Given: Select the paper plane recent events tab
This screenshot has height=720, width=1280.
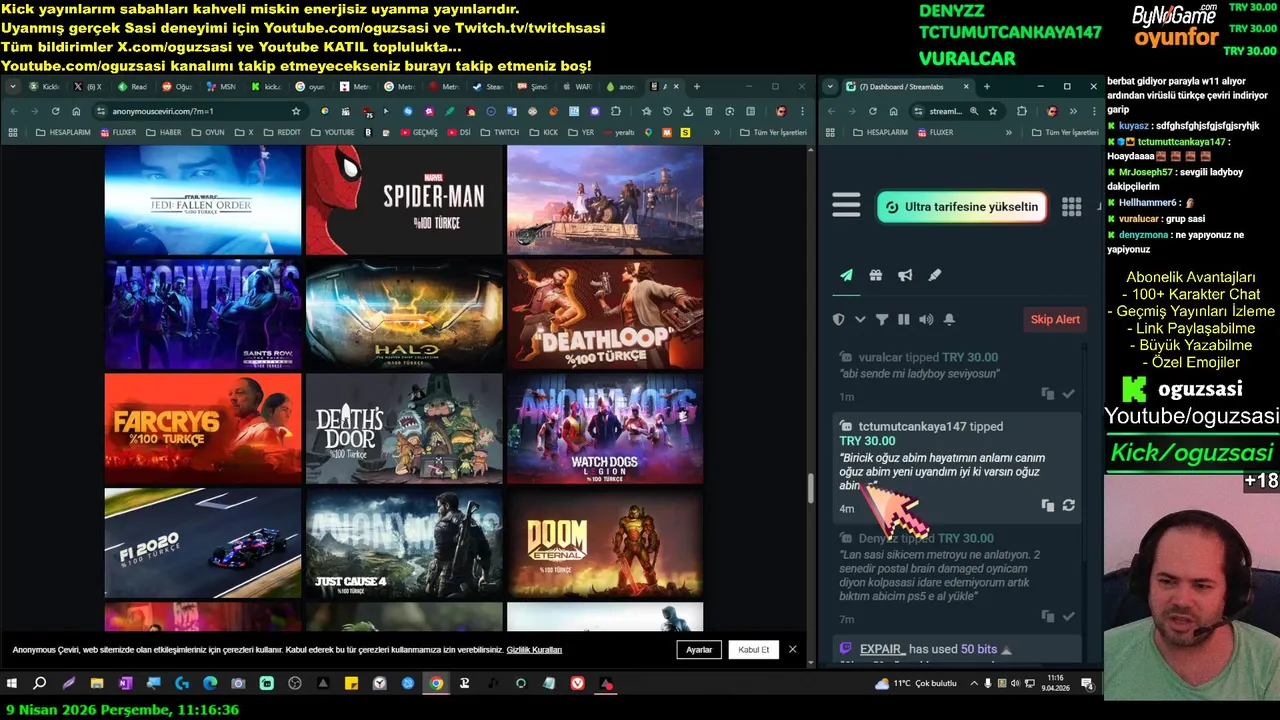Looking at the screenshot, I should (x=846, y=275).
